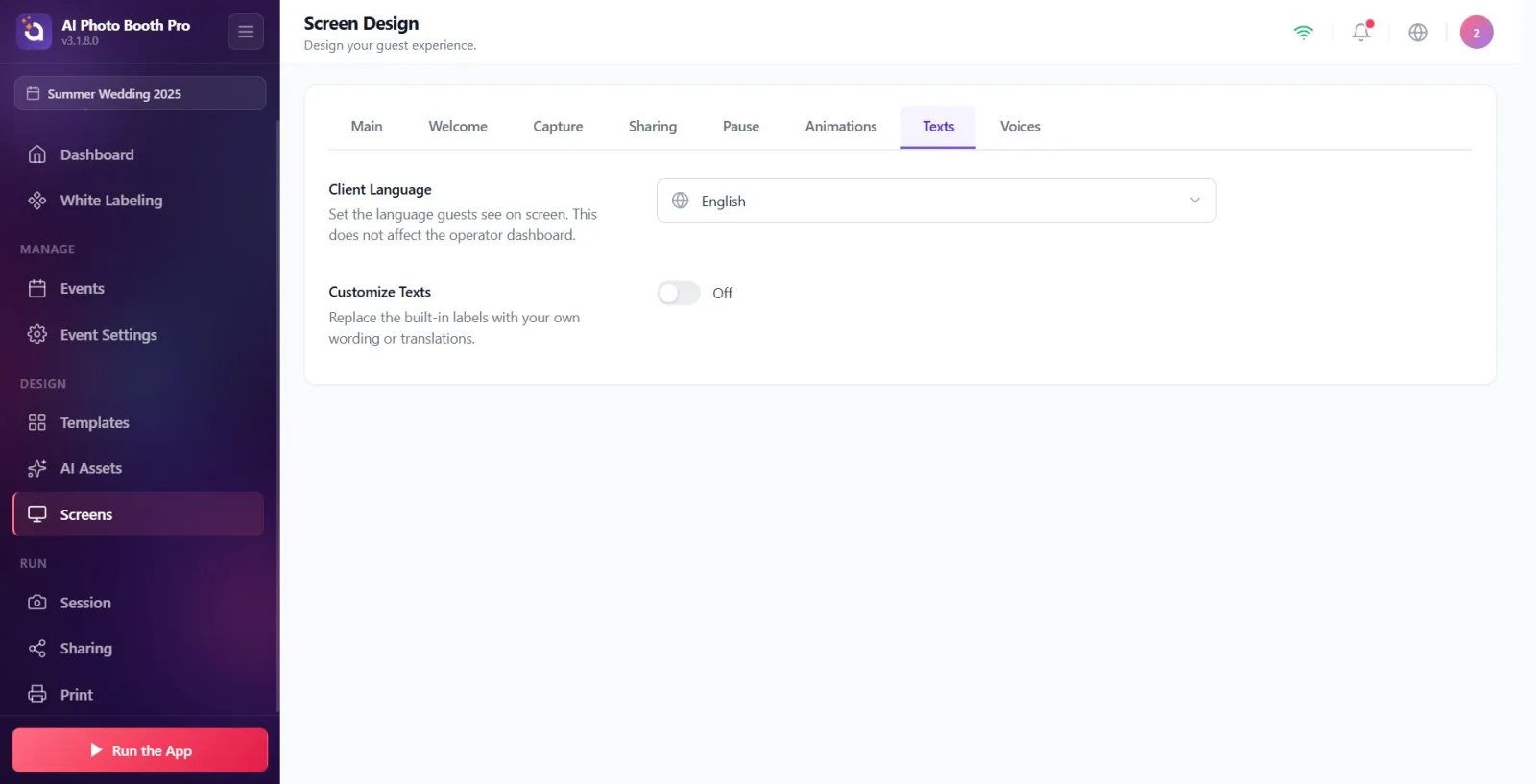Open White Labeling page
Image resolution: width=1536 pixels, height=784 pixels.
[138, 200]
